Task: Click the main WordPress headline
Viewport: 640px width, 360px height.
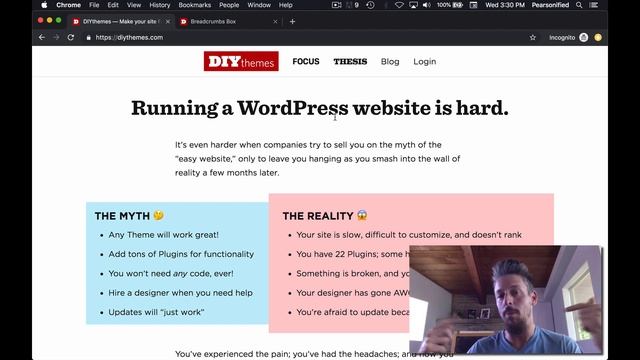Action: tap(320, 108)
